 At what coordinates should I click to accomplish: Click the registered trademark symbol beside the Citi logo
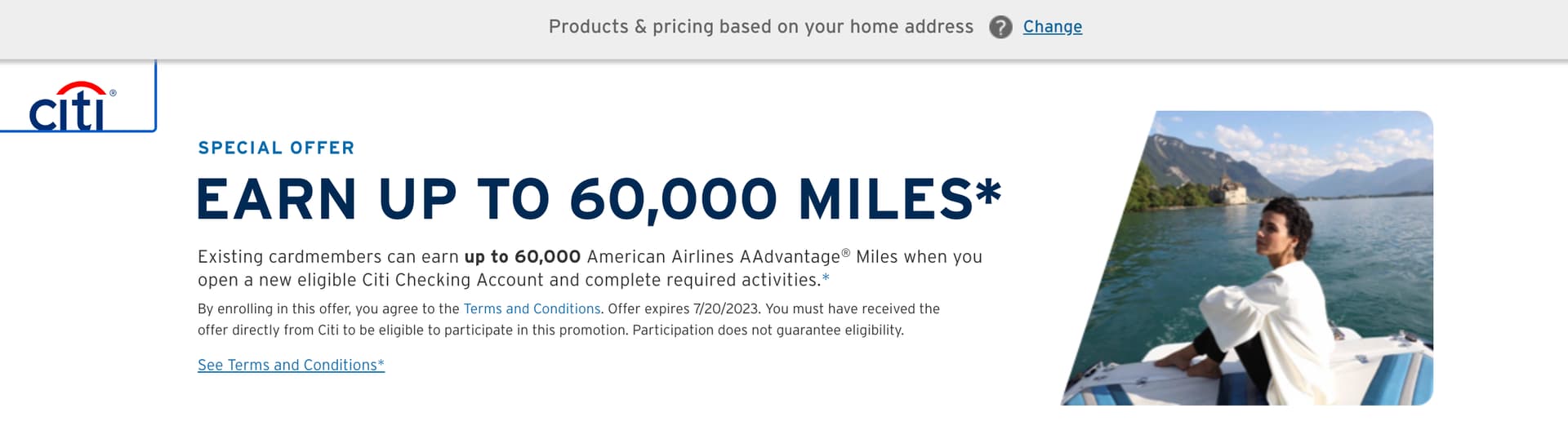113,93
